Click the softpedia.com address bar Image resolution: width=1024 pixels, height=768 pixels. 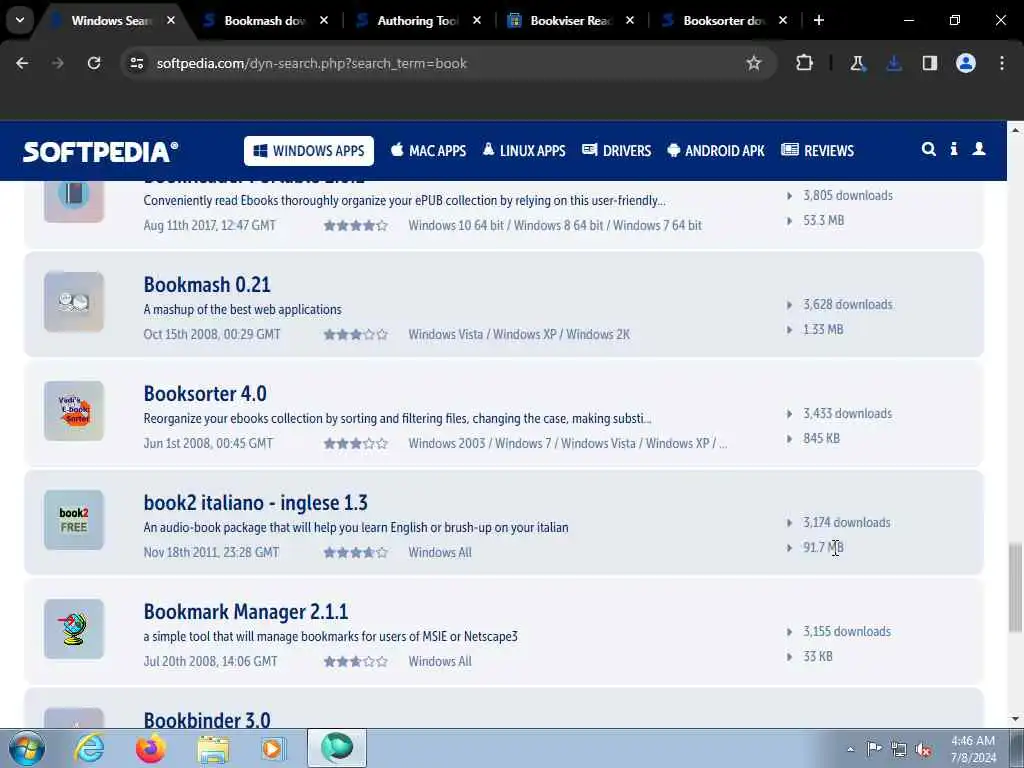click(x=447, y=63)
